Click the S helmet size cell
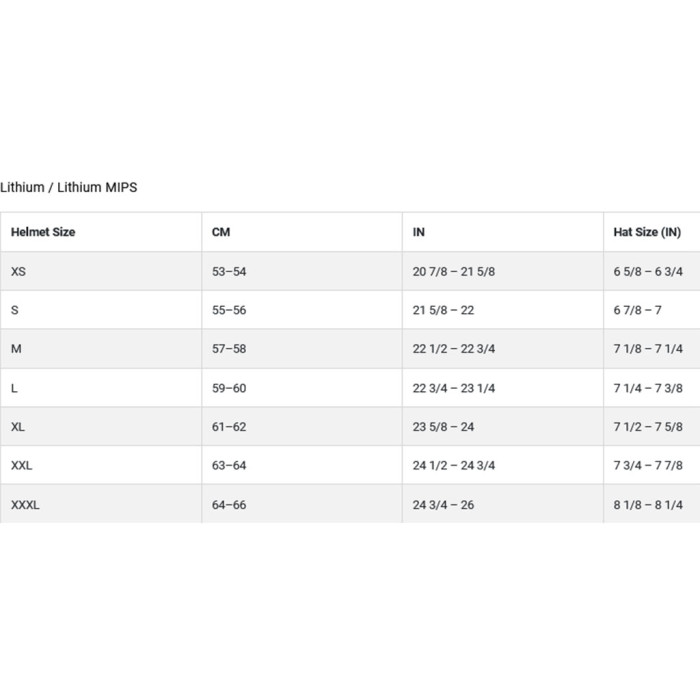Image resolution: width=700 pixels, height=700 pixels. click(x=15, y=310)
